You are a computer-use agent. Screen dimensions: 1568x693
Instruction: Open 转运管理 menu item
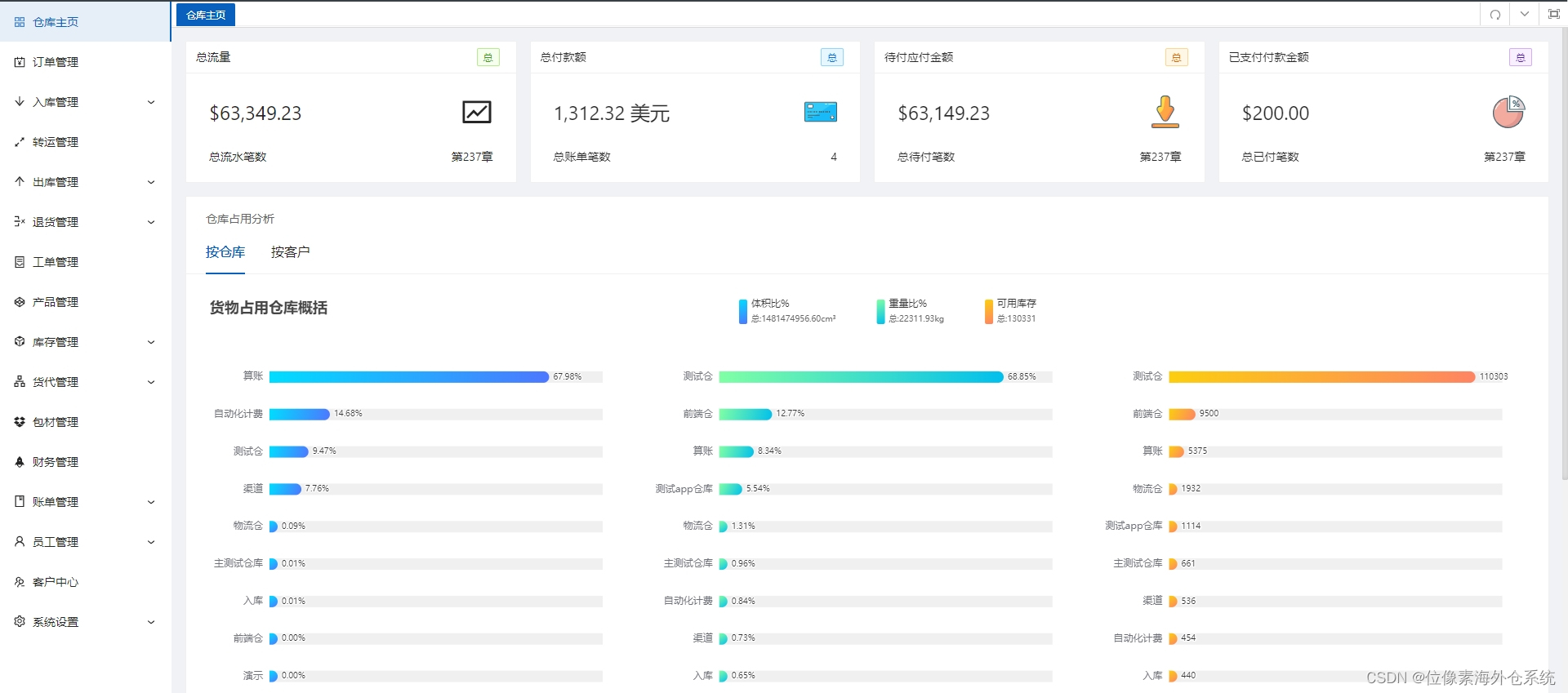point(85,142)
